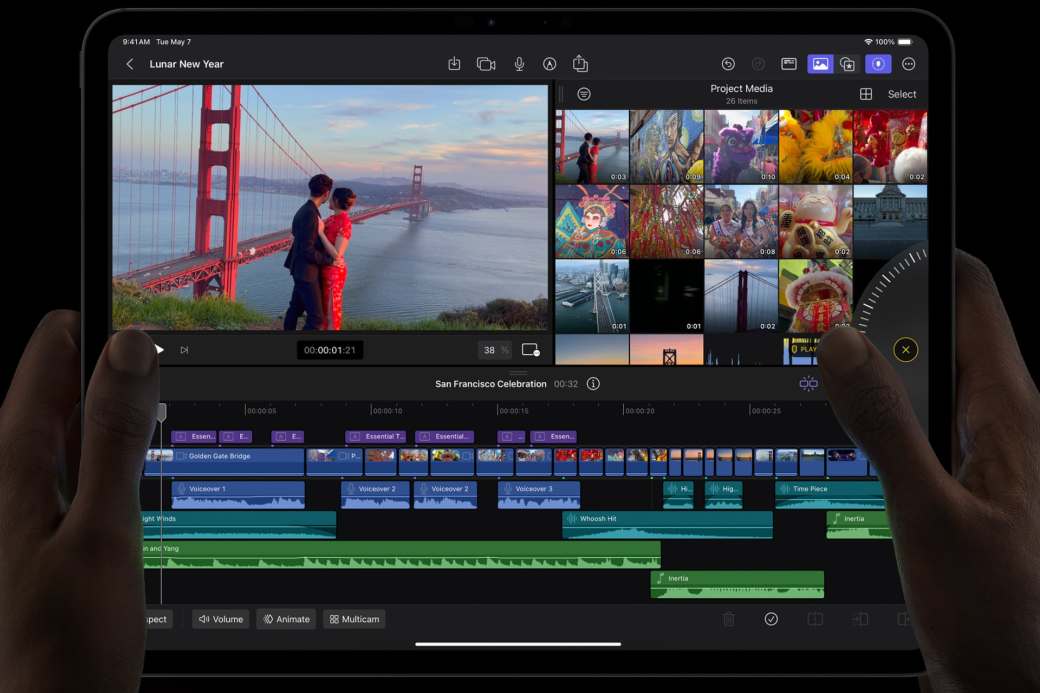The height and width of the screenshot is (693, 1040).
Task: Select the Yin and Yang music clip
Action: [401, 555]
